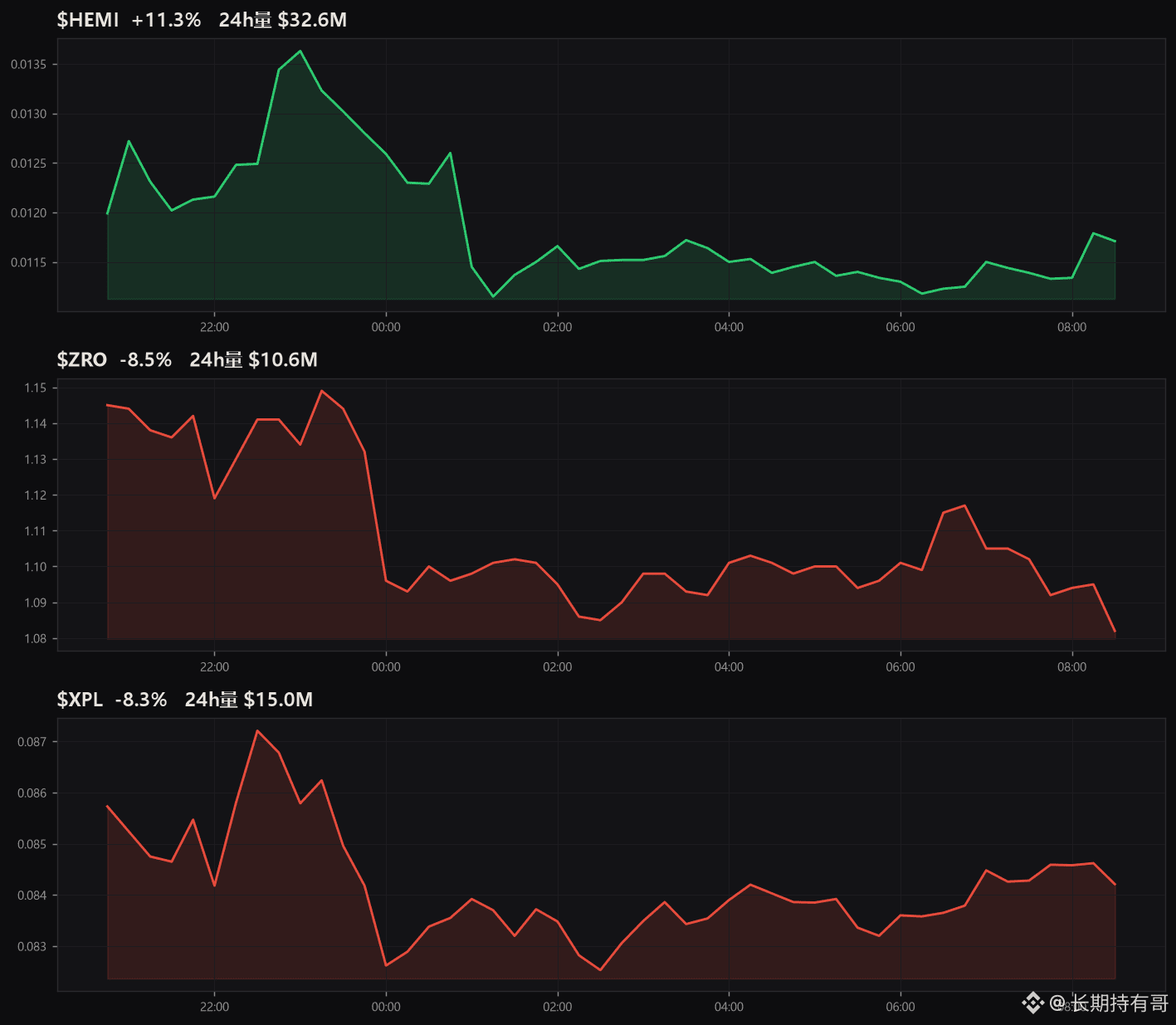Viewport: 1176px width, 1025px height.
Task: Click the 22:00 time label under ZRO chart
Action: 214,667
